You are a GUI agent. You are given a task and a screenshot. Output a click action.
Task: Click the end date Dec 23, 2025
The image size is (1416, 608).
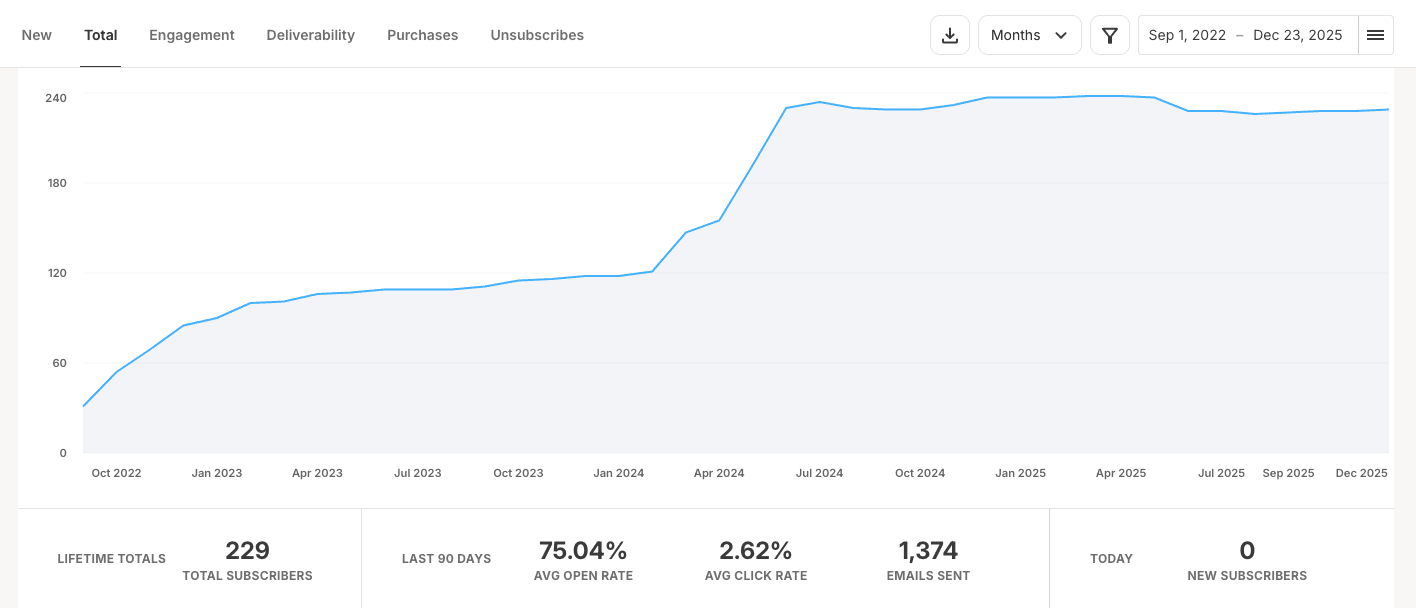coord(1297,35)
